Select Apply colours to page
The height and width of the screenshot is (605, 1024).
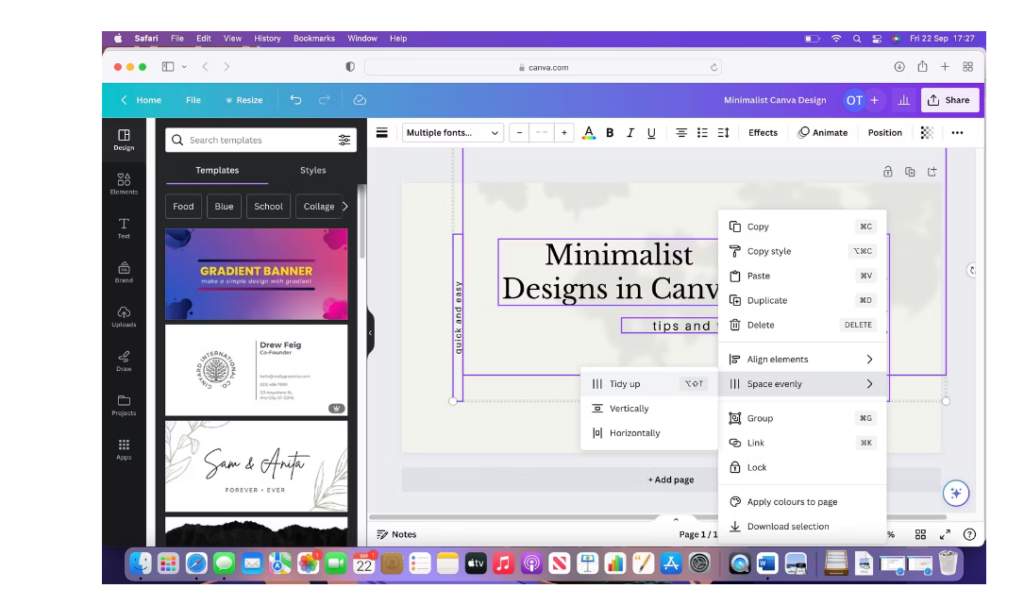pos(802,502)
